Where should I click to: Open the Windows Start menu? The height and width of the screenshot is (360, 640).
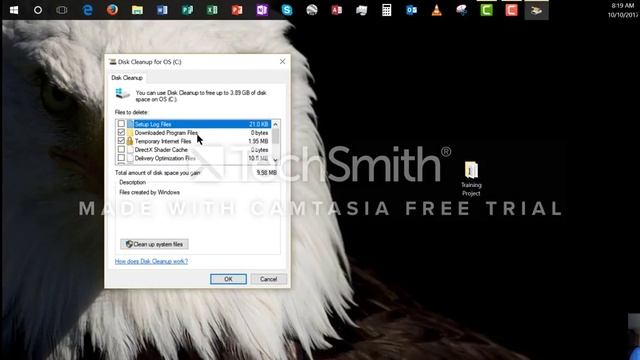click(13, 10)
